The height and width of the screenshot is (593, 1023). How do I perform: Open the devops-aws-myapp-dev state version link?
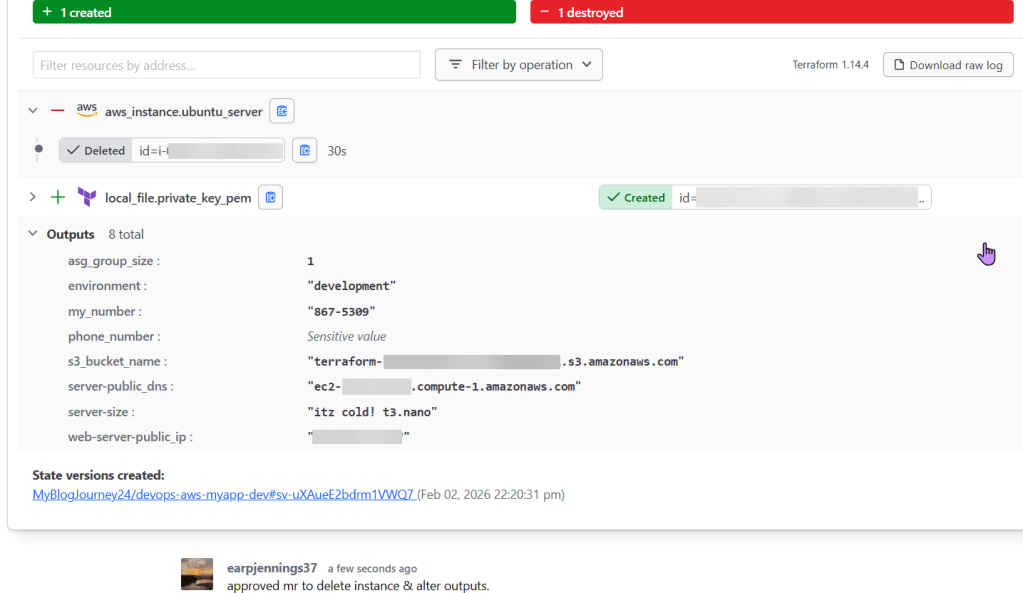click(223, 494)
